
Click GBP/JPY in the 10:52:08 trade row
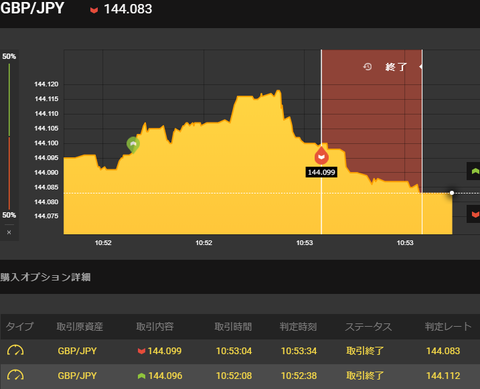tap(77, 376)
